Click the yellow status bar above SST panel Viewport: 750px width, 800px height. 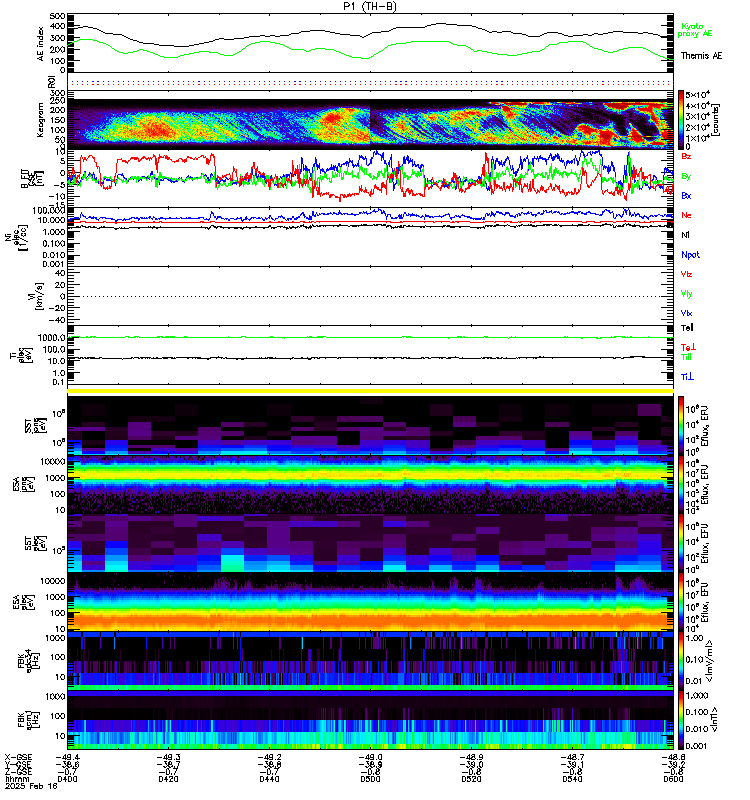tap(370, 391)
